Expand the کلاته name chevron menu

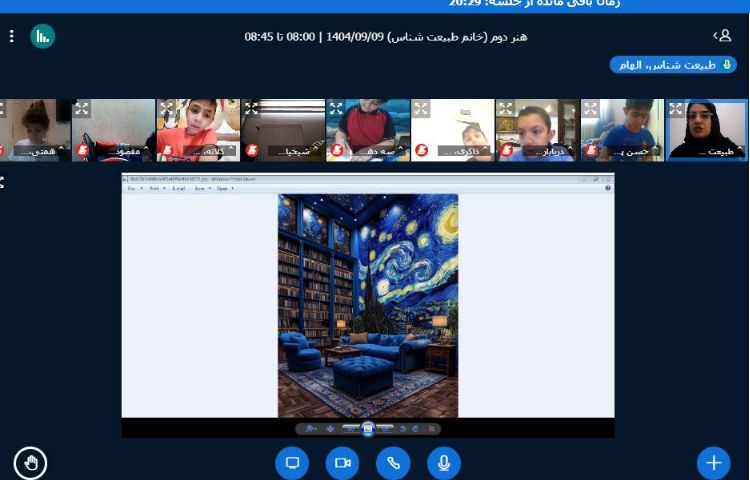(231, 149)
